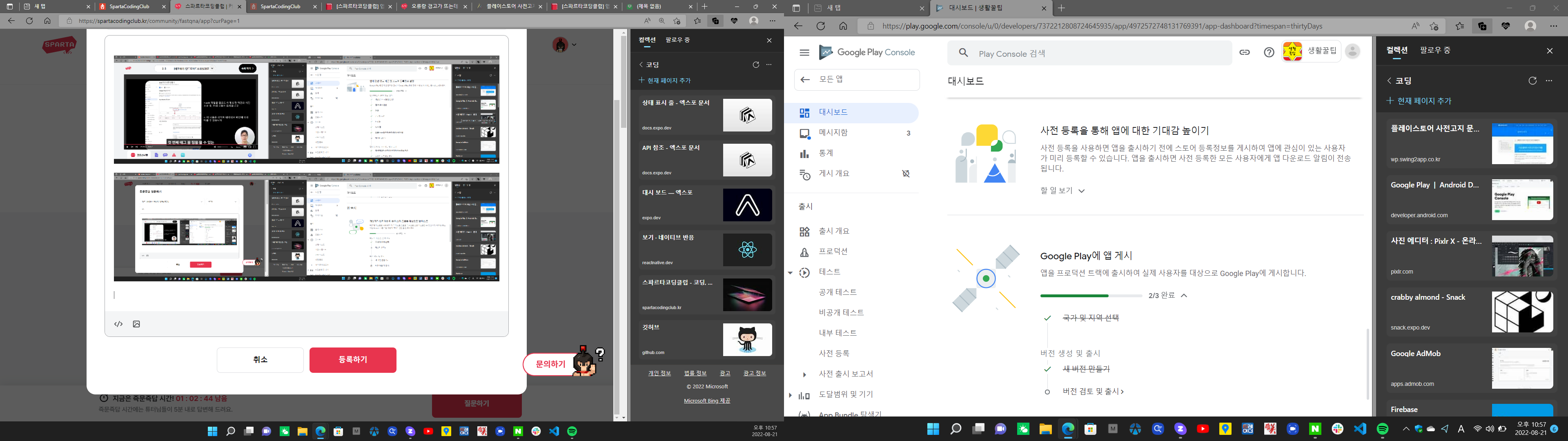Go to home page in the left Edge window

tap(47, 21)
